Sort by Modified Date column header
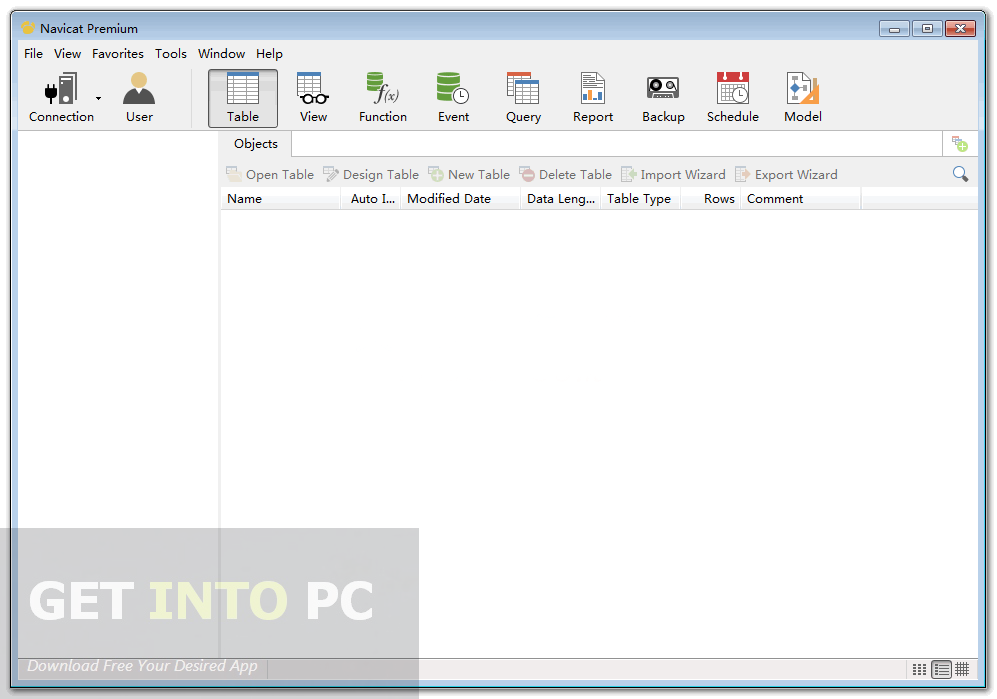Viewport: 997px width, 699px height. (460, 198)
